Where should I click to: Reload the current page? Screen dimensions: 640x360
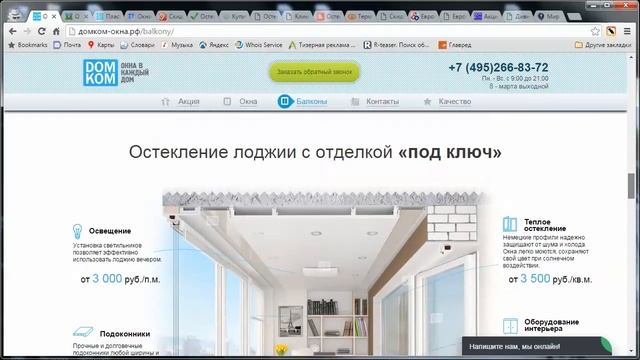41,31
